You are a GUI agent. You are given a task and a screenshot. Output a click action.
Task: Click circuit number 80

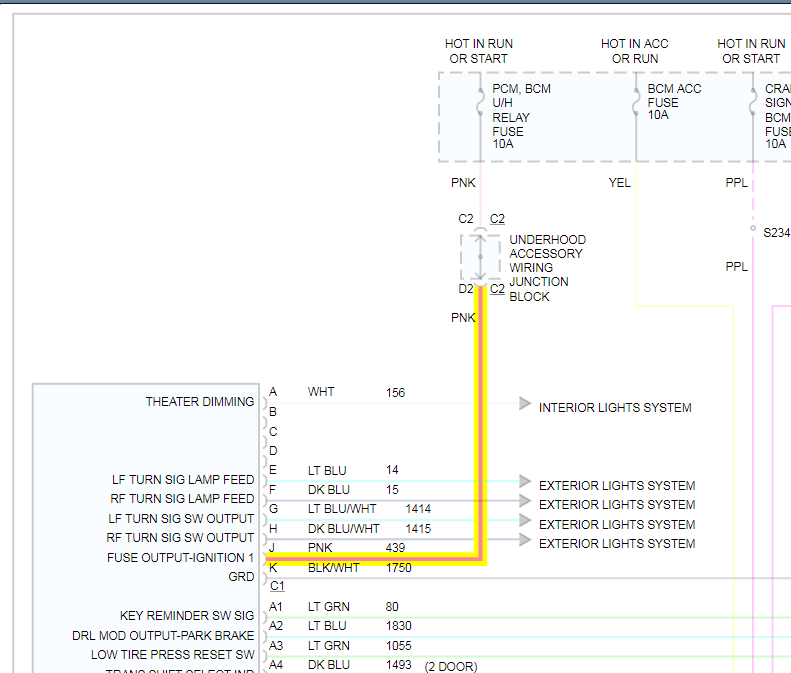tap(392, 606)
